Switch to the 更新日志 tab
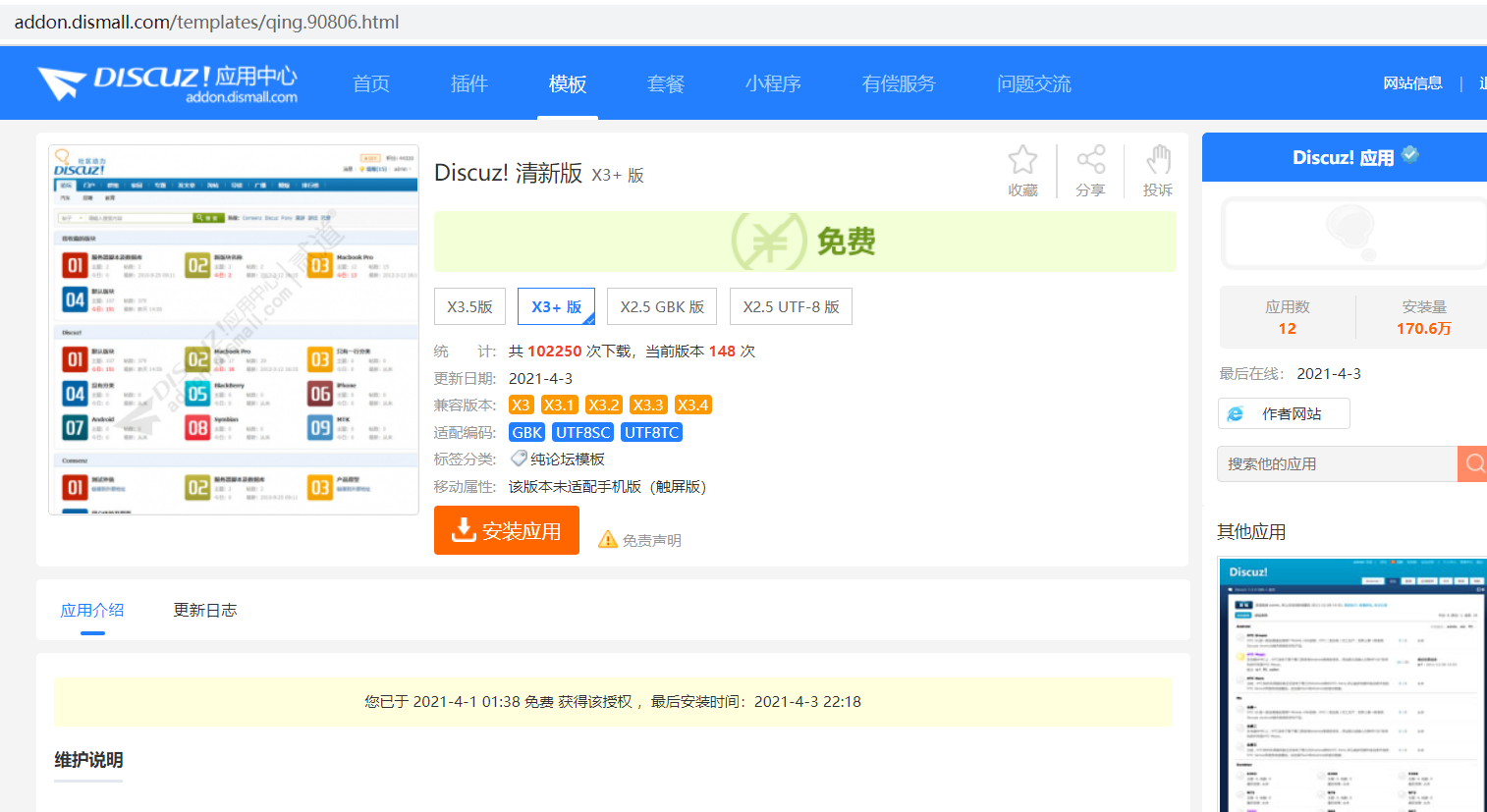This screenshot has width=1487, height=812. coord(205,610)
